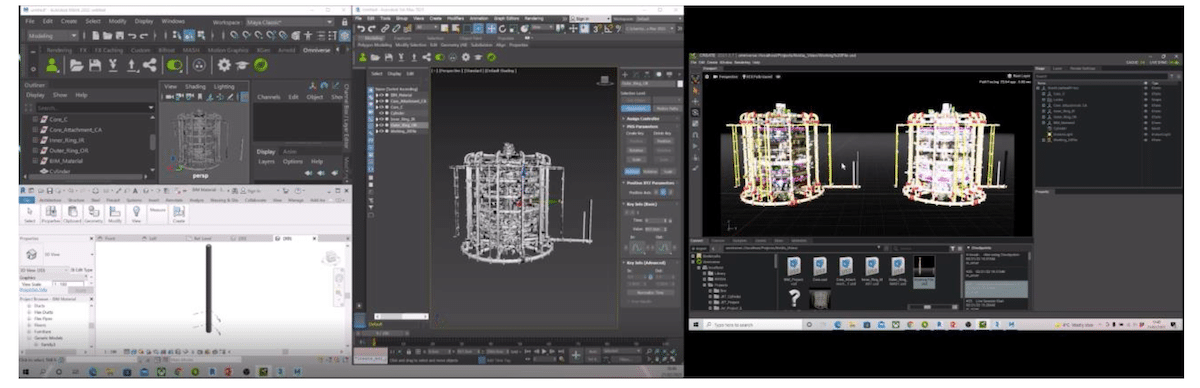Click the green swirl Omniverse icon in Maya shelf
Screen dimensions: 1200x388
click(260, 65)
